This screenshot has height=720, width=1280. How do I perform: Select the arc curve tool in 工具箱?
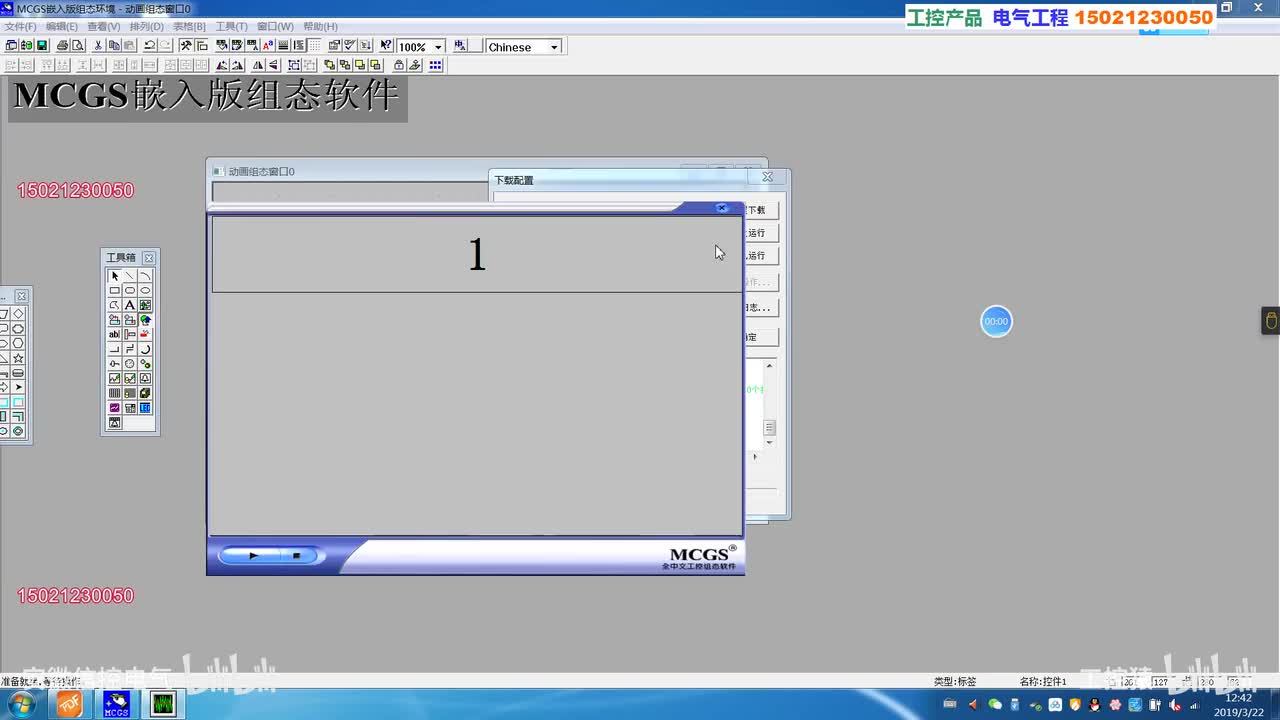pyautogui.click(x=145, y=276)
